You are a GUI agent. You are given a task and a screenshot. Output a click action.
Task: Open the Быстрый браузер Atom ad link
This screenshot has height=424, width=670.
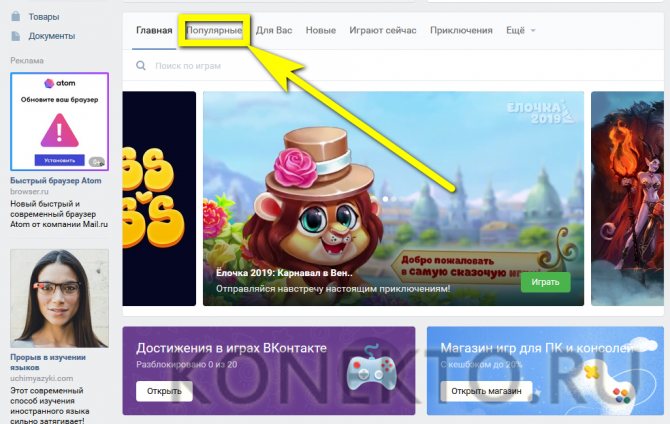pos(56,181)
